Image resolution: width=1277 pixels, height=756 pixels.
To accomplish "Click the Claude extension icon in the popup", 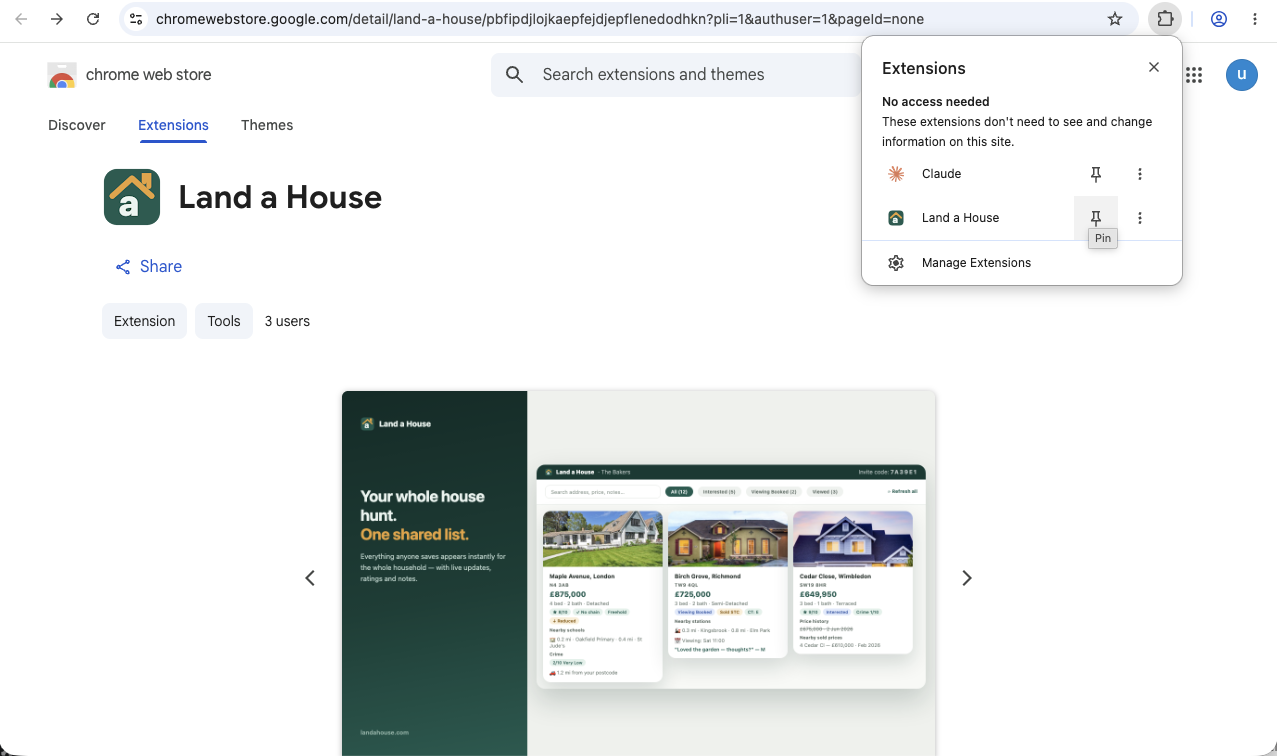I will coord(896,174).
